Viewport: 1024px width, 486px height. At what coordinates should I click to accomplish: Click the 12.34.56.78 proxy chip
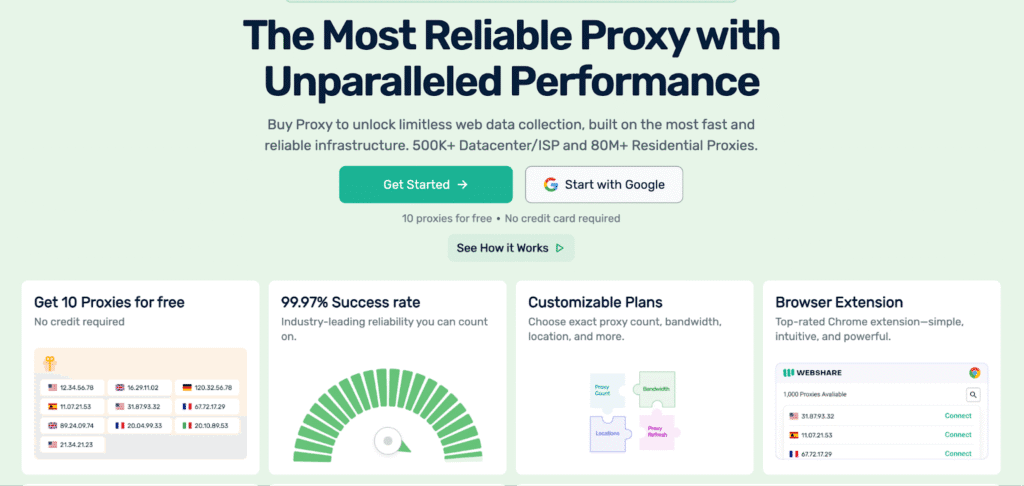[x=72, y=387]
